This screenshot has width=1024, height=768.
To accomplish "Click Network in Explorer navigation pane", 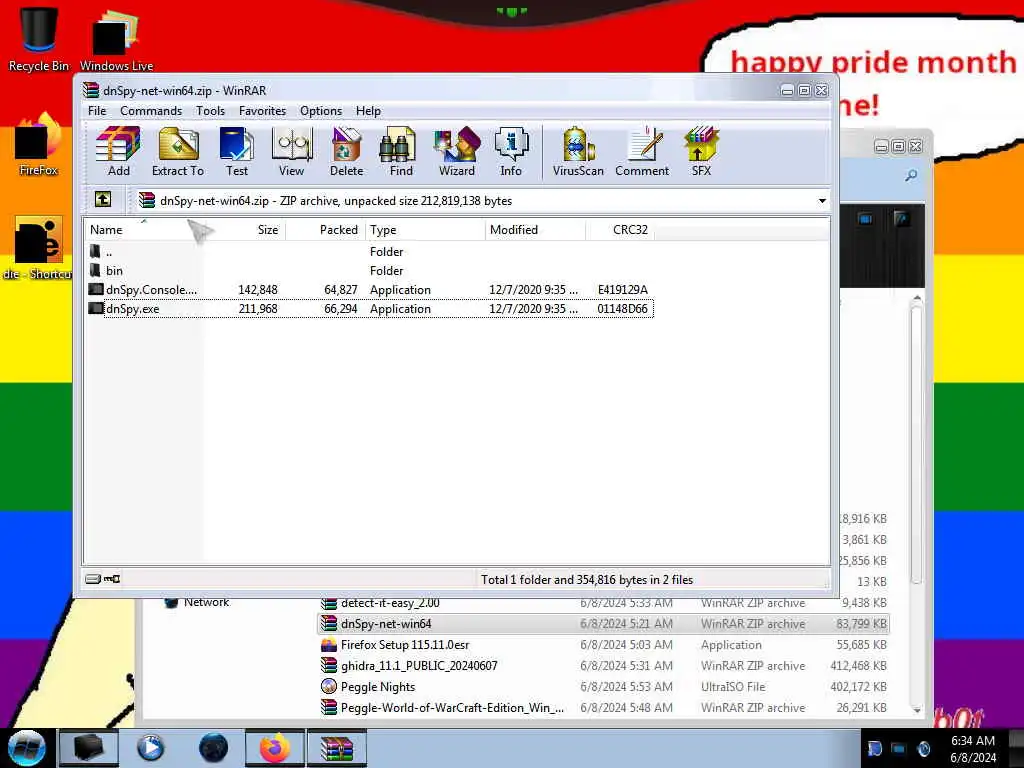I will [x=206, y=602].
